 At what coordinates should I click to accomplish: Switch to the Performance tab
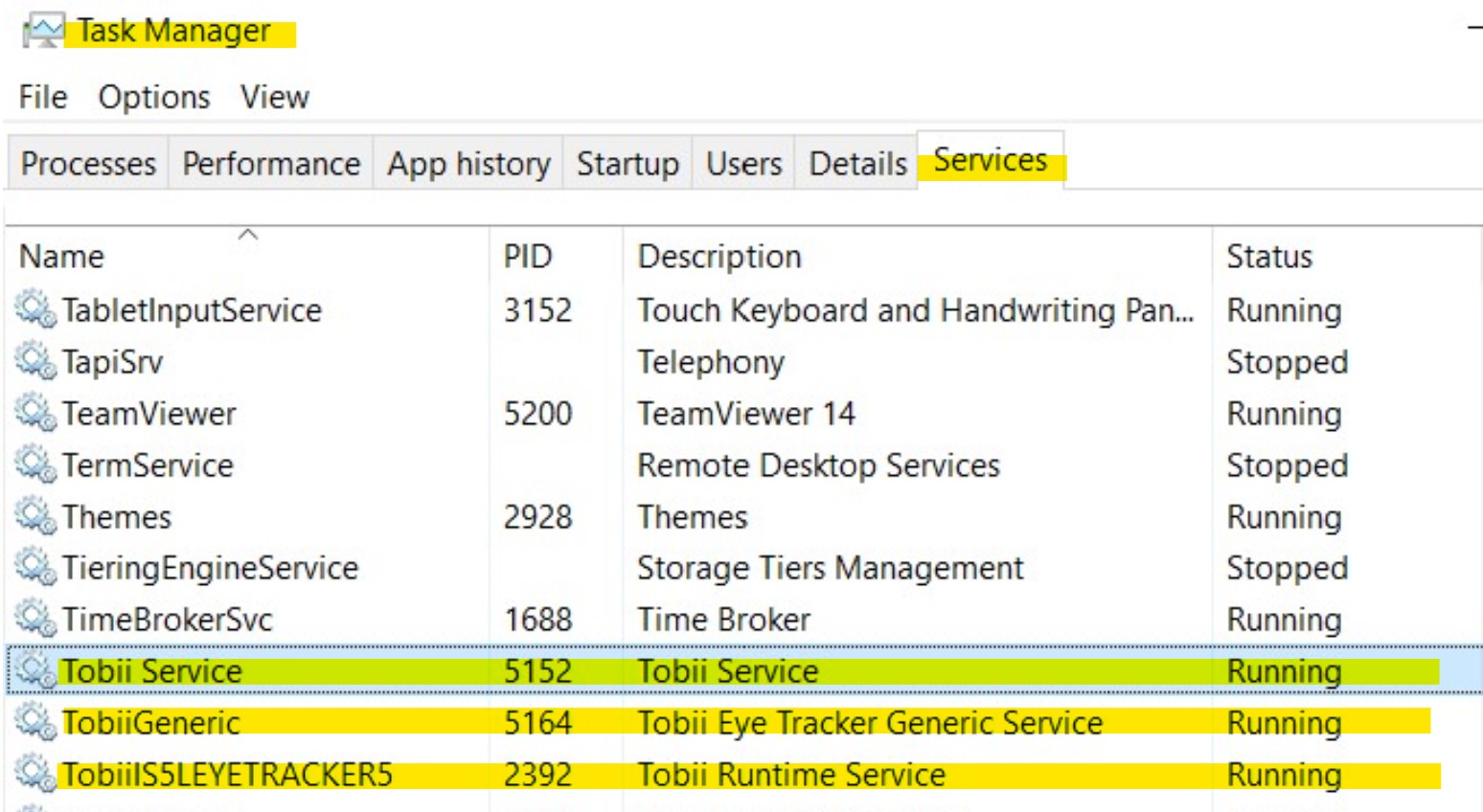(271, 164)
